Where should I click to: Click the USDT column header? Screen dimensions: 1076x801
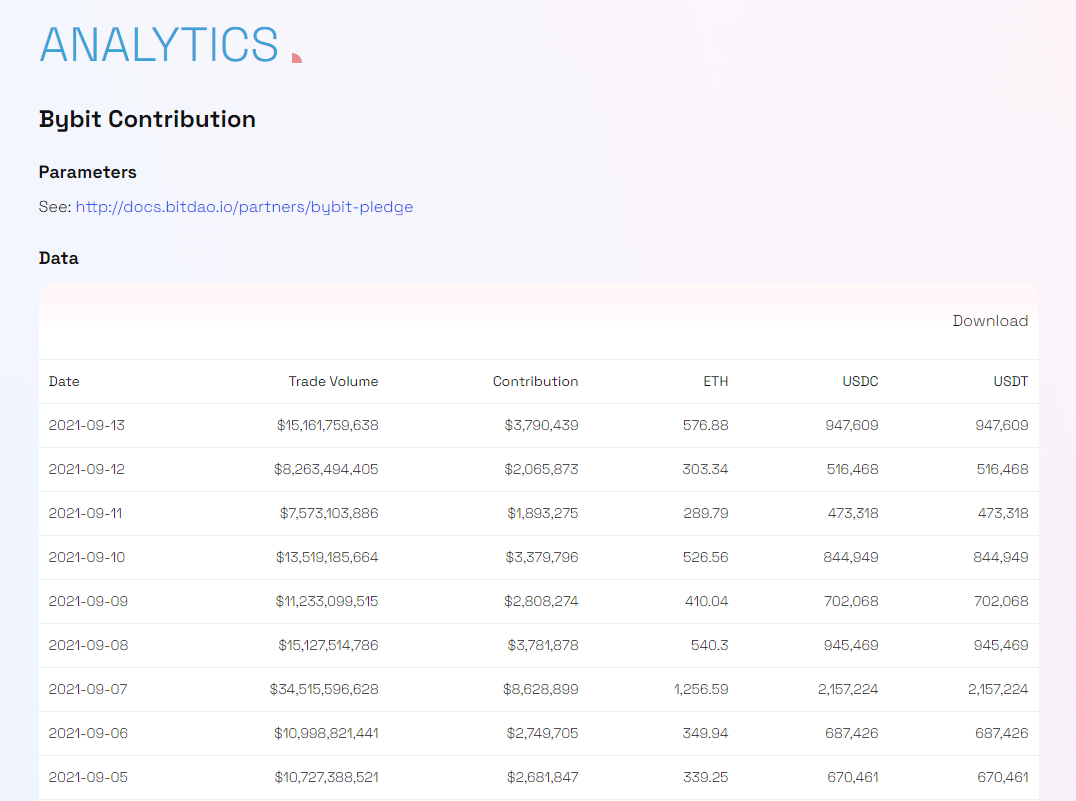[1011, 382]
